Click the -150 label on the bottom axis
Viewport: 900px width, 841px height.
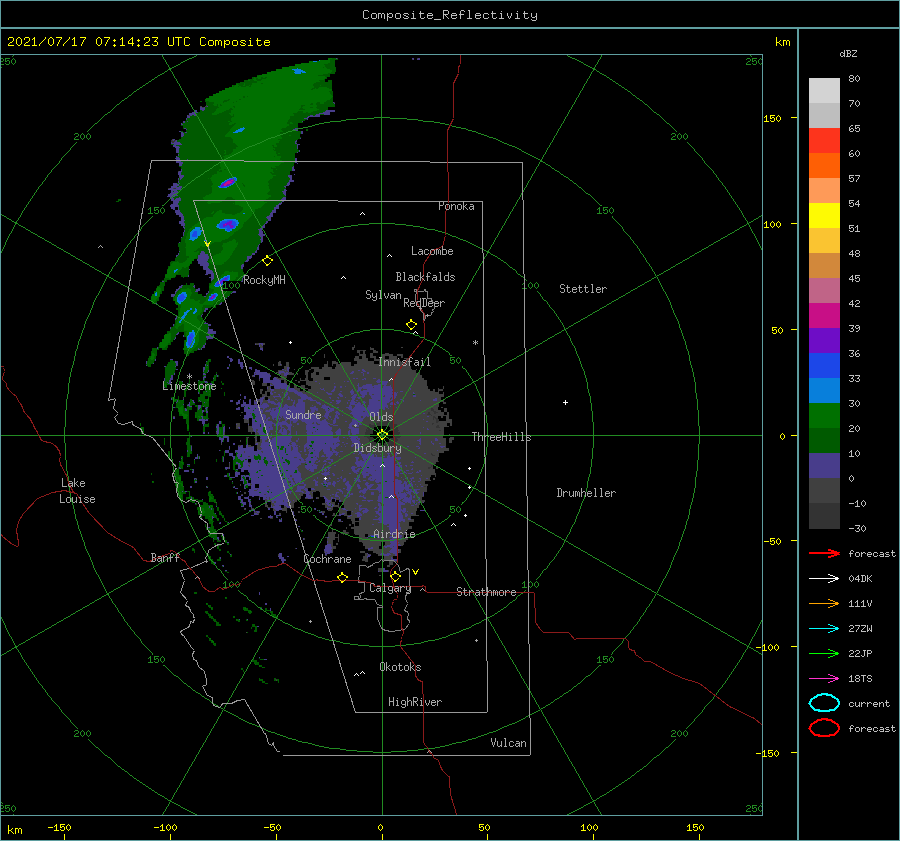(59, 827)
